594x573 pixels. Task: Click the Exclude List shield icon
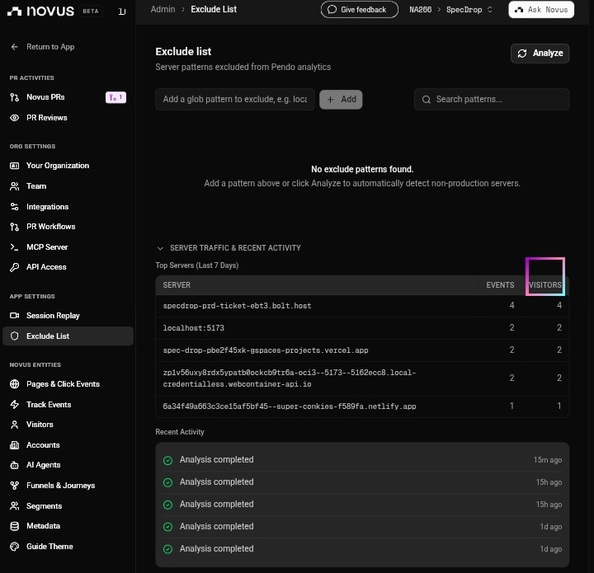pos(14,336)
